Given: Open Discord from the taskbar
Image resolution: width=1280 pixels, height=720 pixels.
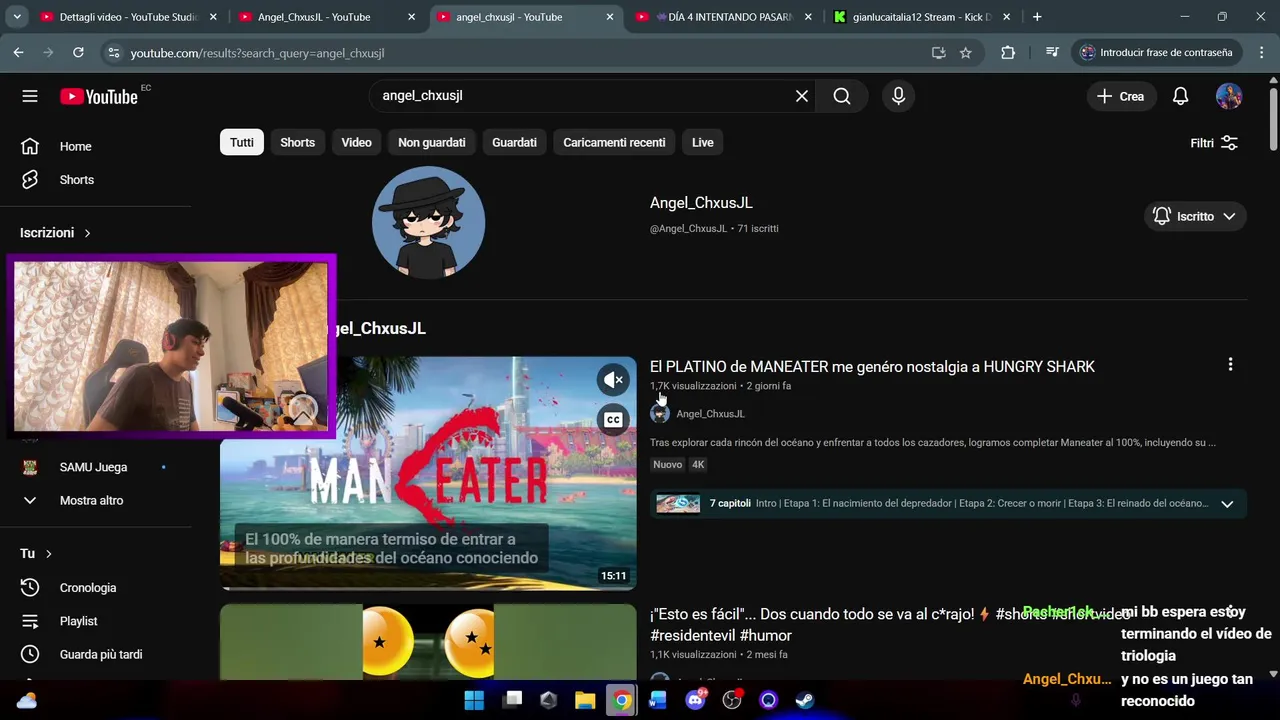Looking at the screenshot, I should coord(695,700).
